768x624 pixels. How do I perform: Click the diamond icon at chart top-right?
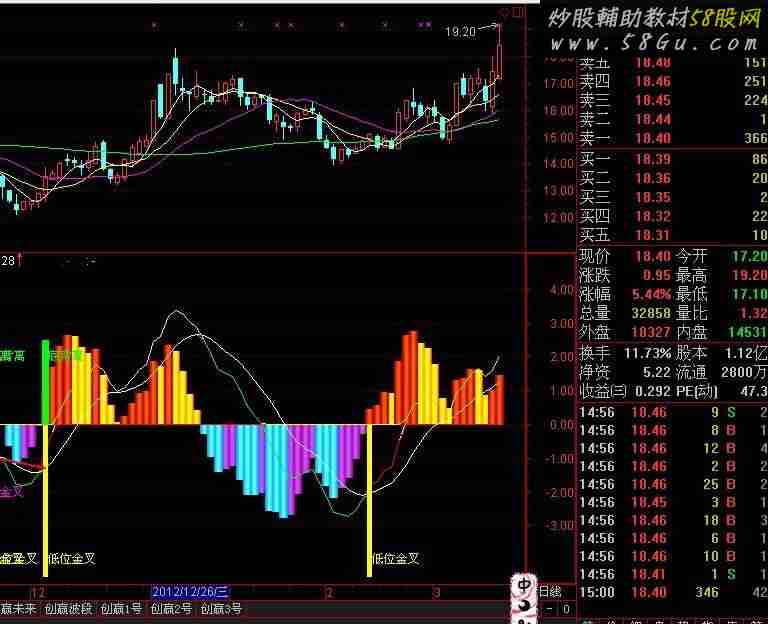[x=504, y=13]
